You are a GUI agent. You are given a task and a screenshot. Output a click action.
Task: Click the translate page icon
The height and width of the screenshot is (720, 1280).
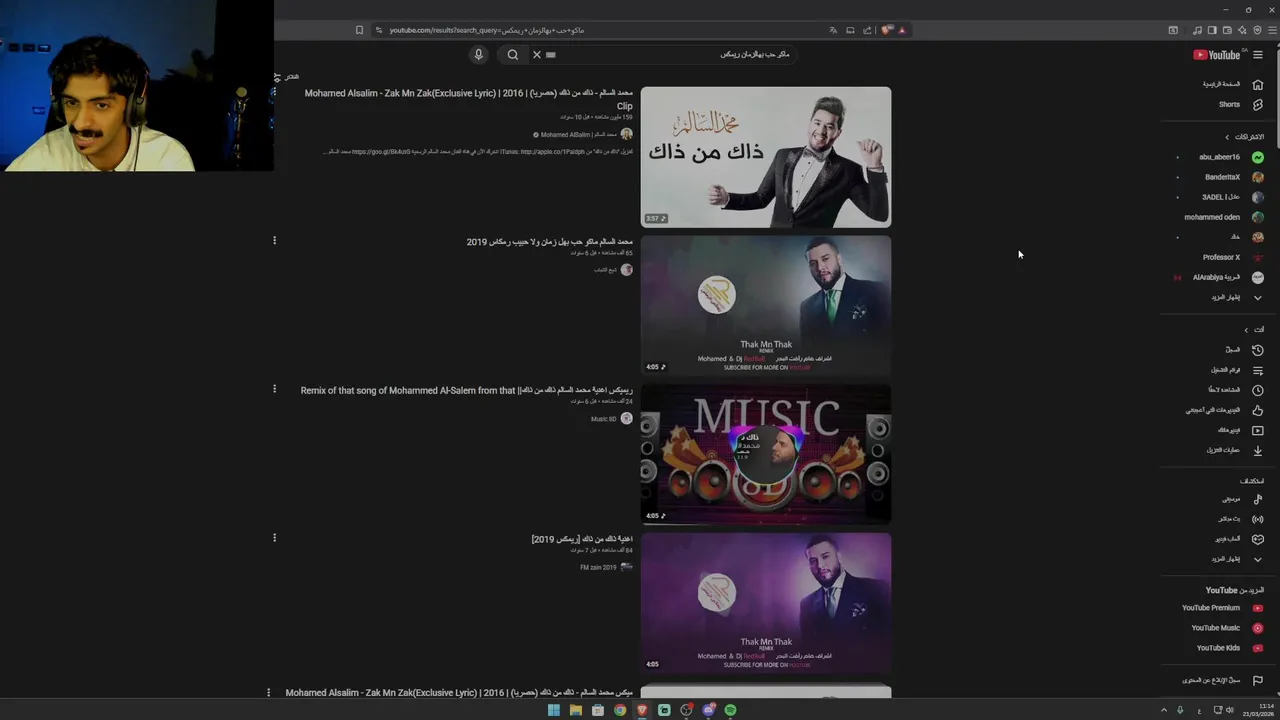[x=833, y=30]
